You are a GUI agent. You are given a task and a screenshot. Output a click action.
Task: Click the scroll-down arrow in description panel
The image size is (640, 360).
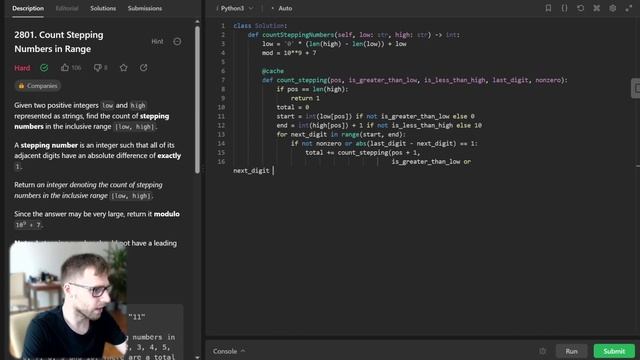tap(198, 357)
